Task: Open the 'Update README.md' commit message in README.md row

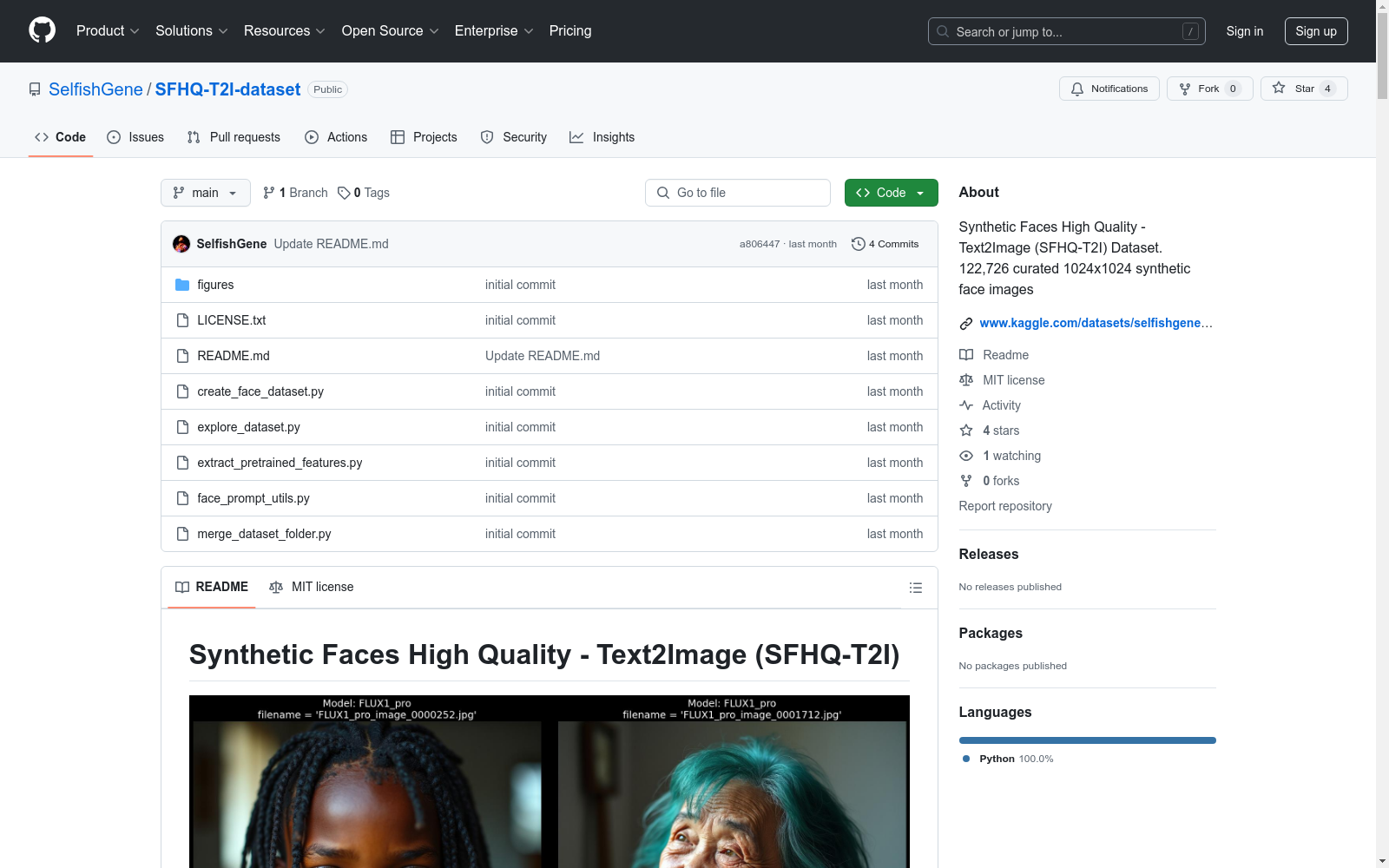Action: 543,356
